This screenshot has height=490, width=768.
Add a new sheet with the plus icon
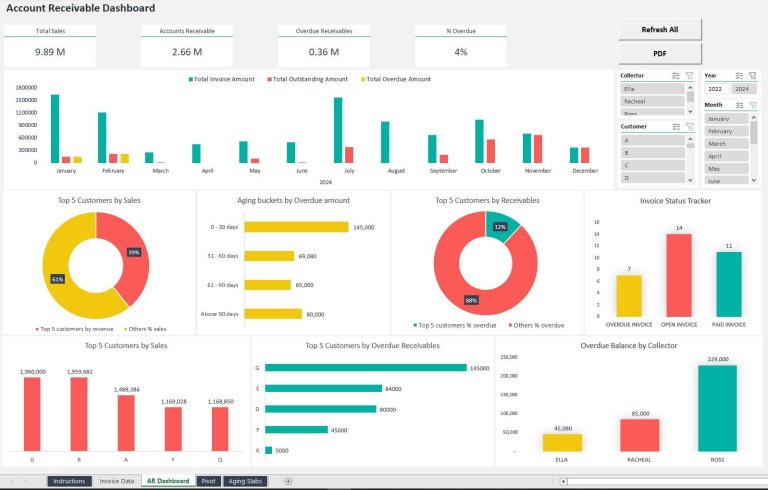[288, 481]
